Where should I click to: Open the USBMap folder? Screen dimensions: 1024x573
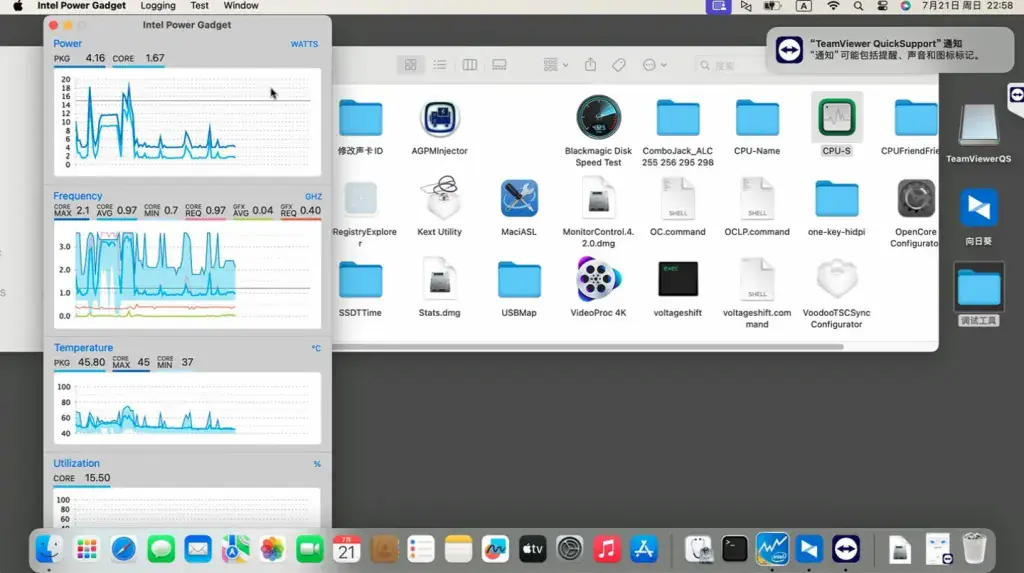coord(519,280)
